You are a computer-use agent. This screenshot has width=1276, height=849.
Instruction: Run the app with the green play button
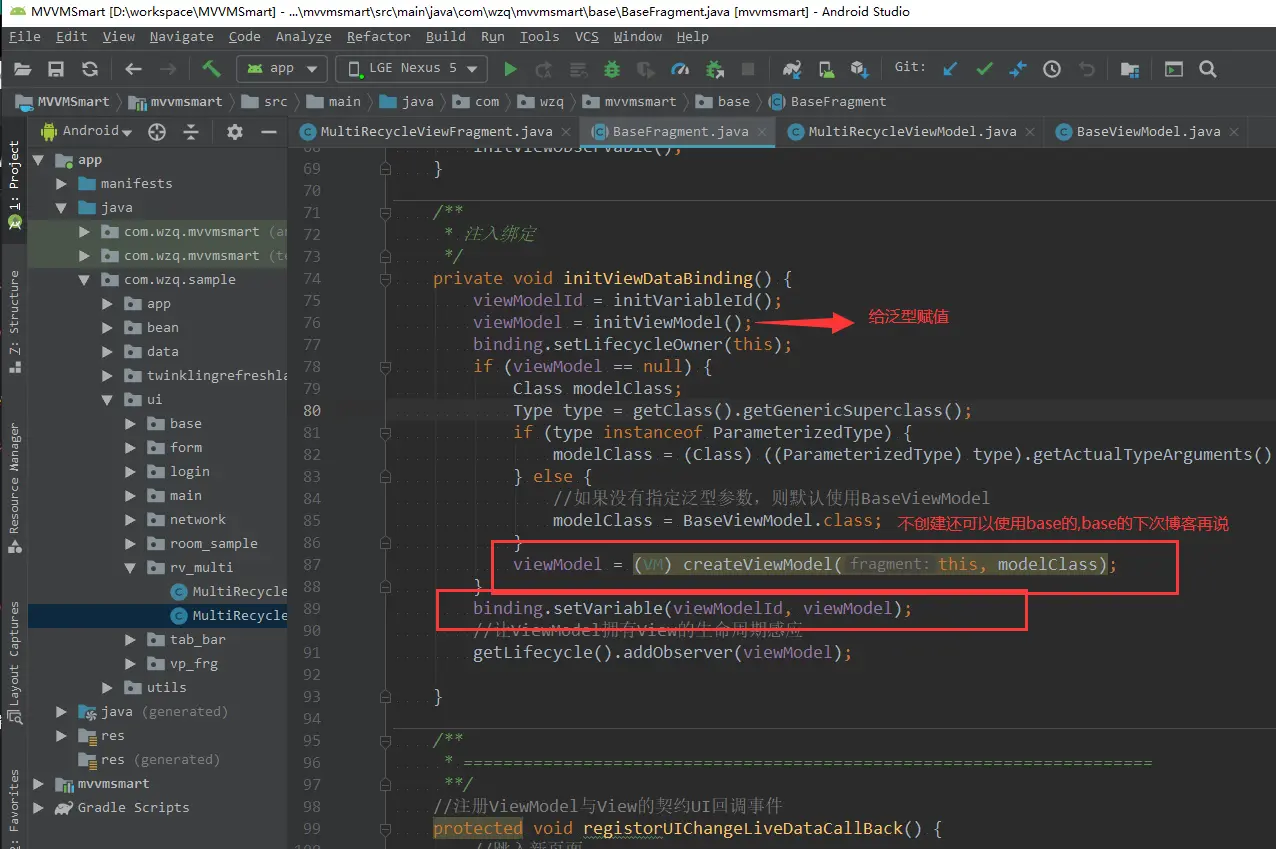click(x=510, y=69)
